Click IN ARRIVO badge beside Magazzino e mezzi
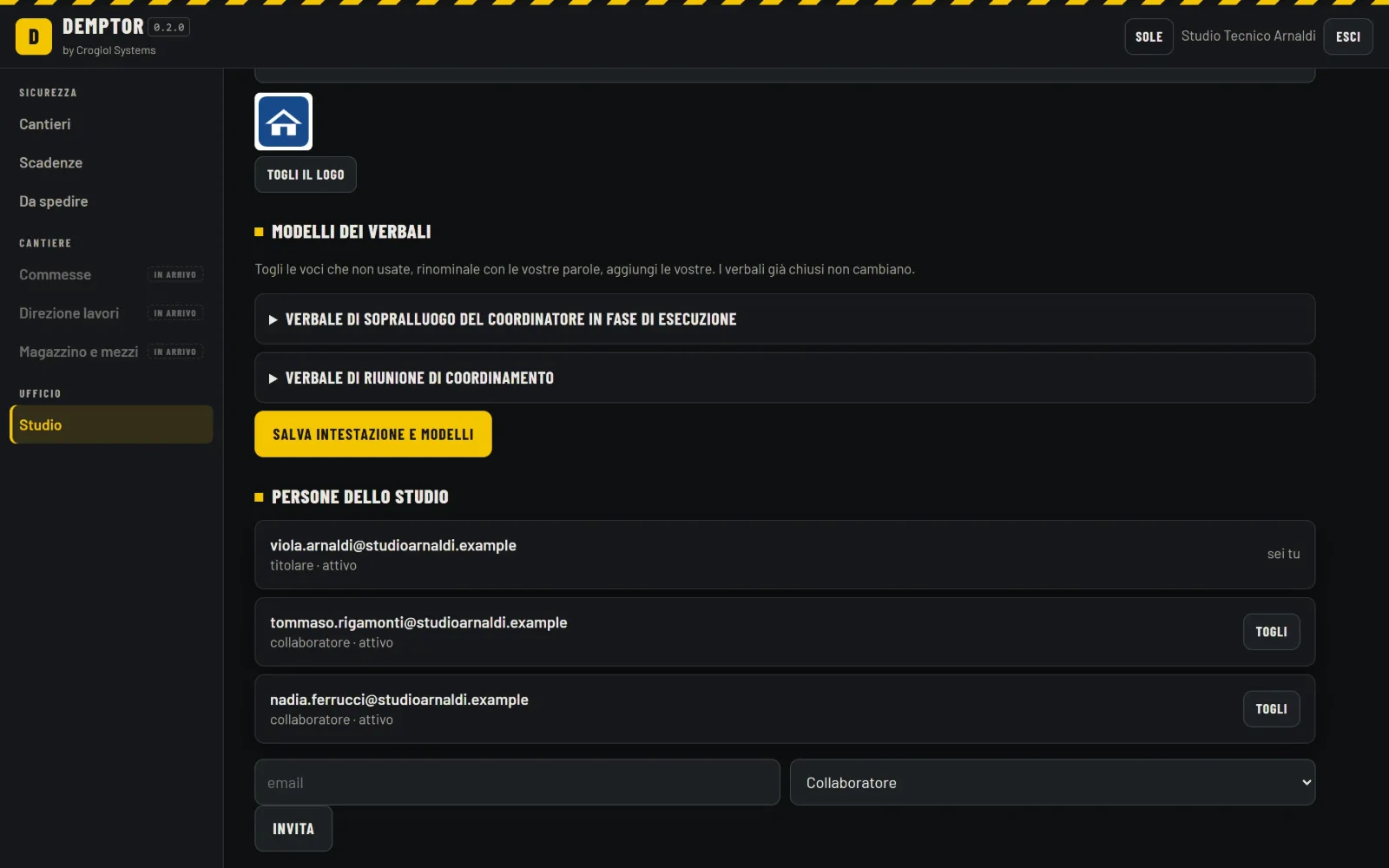Screen dimensions: 1389x868 pyautogui.click(x=175, y=352)
